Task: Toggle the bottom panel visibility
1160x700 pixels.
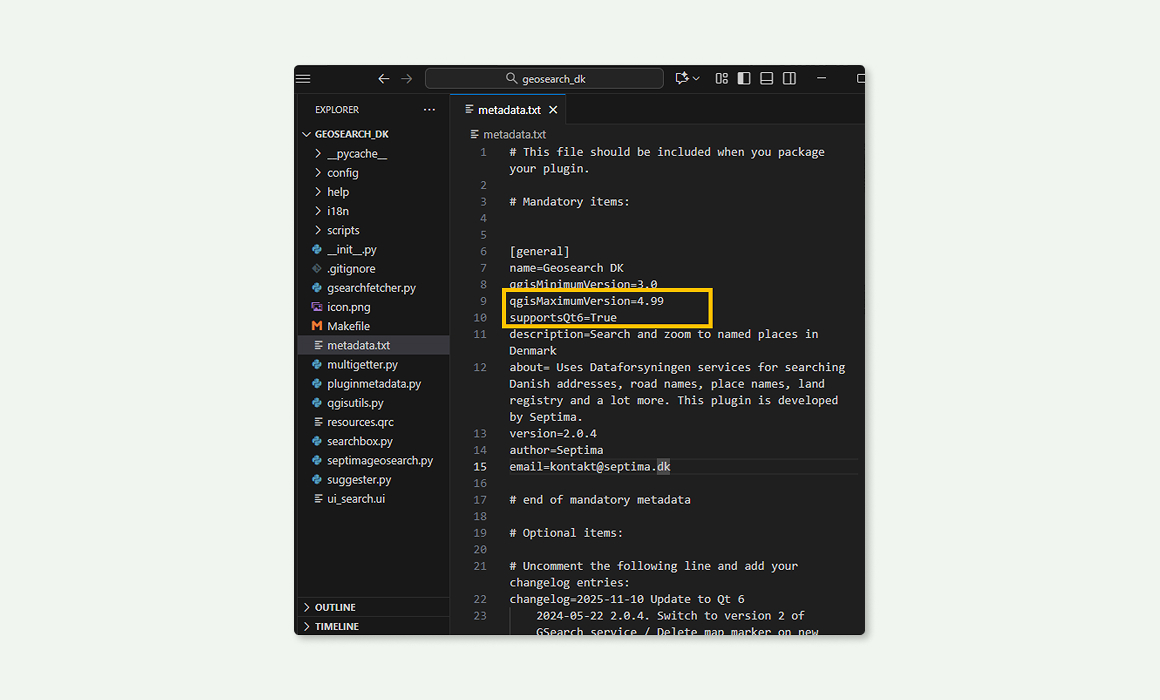Action: (767, 78)
